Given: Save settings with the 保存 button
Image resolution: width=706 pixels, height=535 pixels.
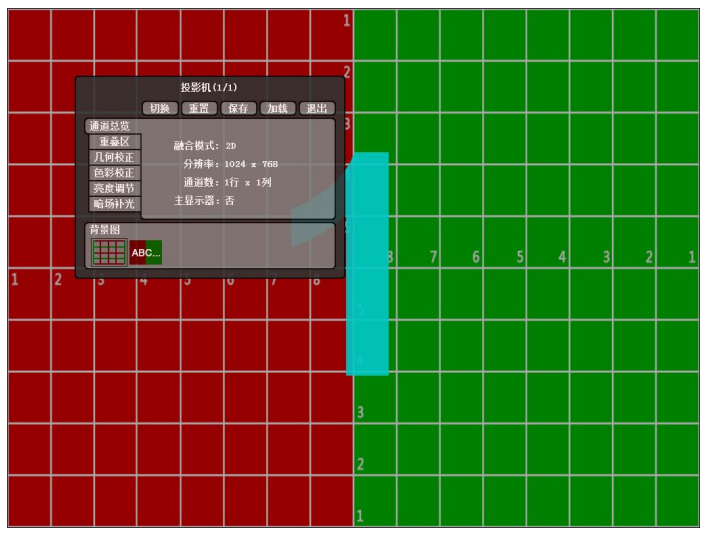Looking at the screenshot, I should [x=238, y=108].
